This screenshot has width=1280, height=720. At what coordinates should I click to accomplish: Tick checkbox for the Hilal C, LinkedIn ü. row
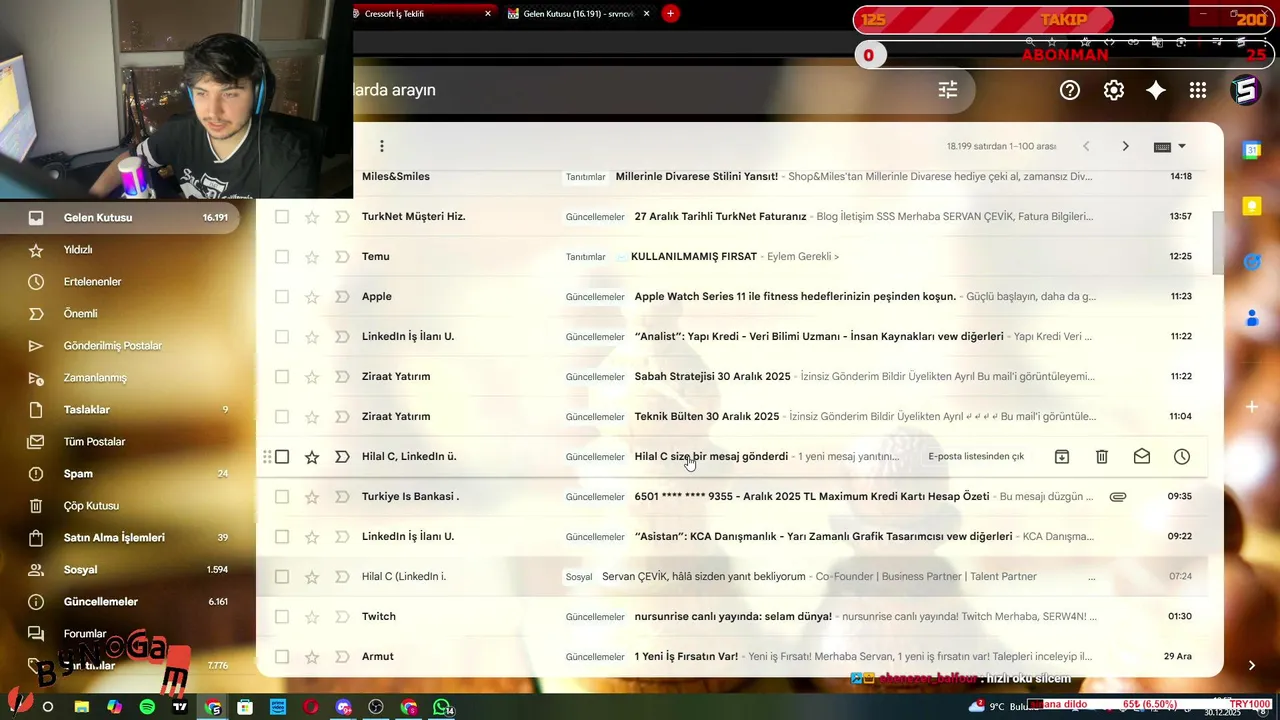point(282,457)
